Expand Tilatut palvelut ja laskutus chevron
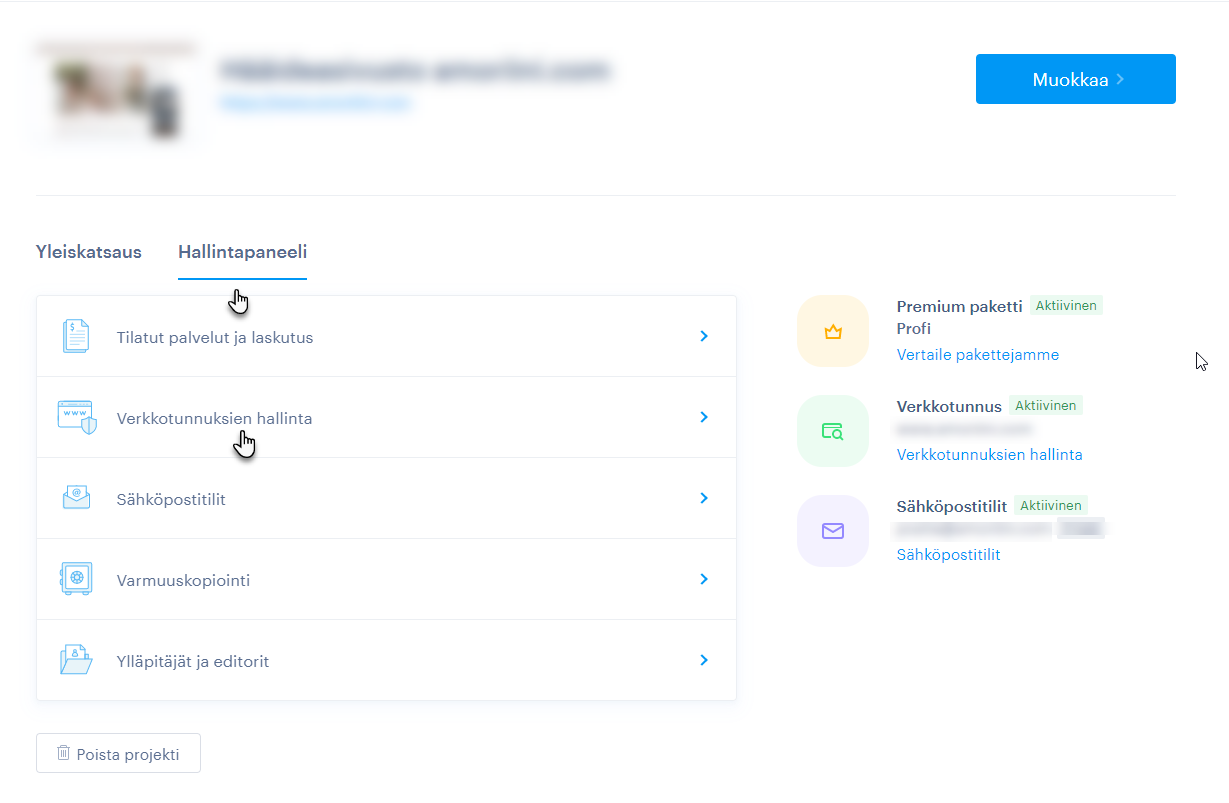 [x=704, y=337]
